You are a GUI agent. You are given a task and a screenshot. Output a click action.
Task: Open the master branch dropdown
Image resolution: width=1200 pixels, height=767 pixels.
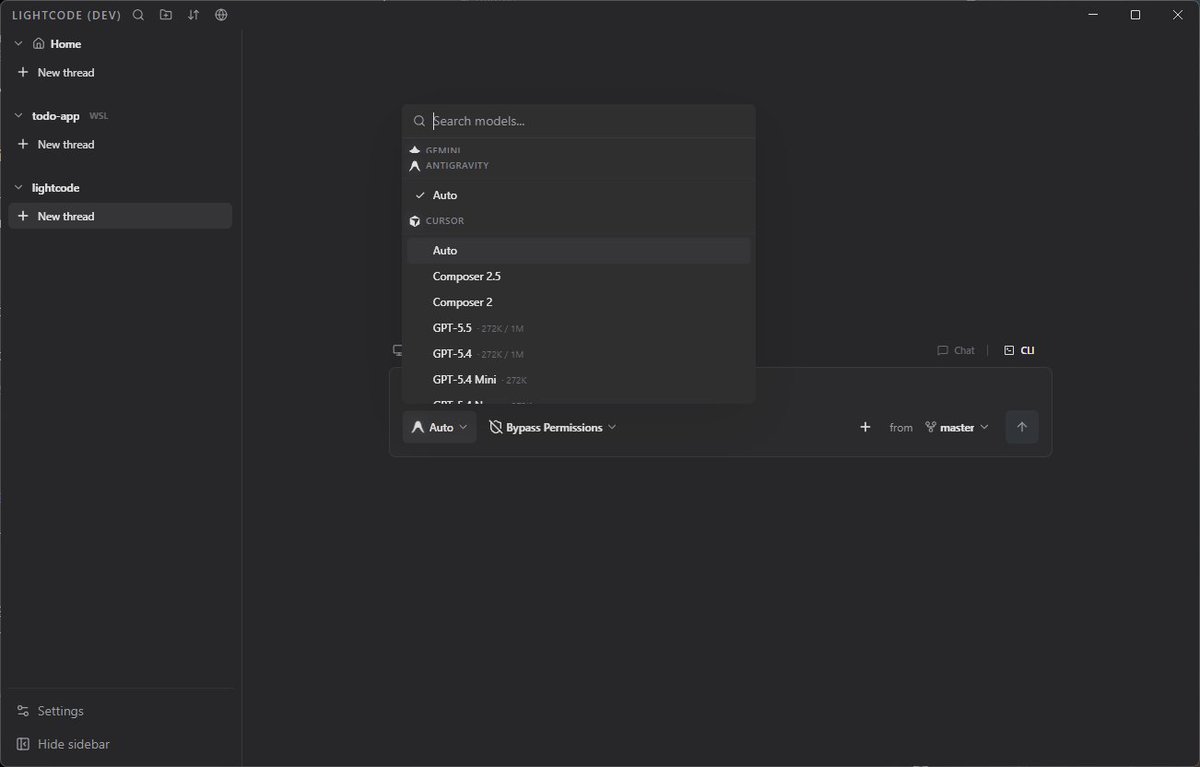click(x=957, y=427)
